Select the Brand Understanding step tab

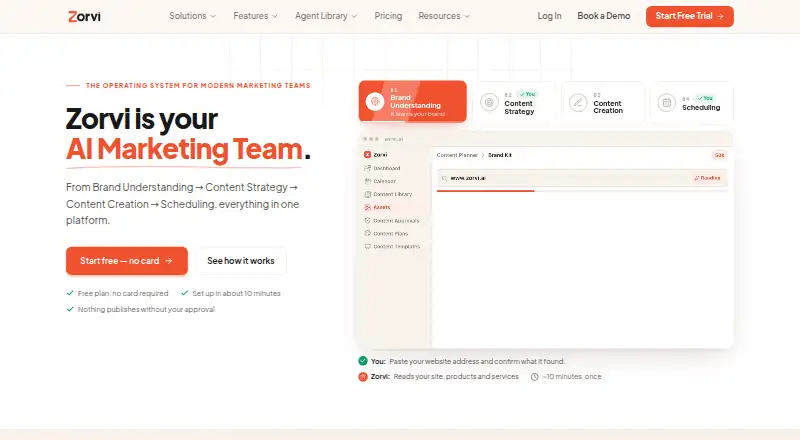coord(412,102)
